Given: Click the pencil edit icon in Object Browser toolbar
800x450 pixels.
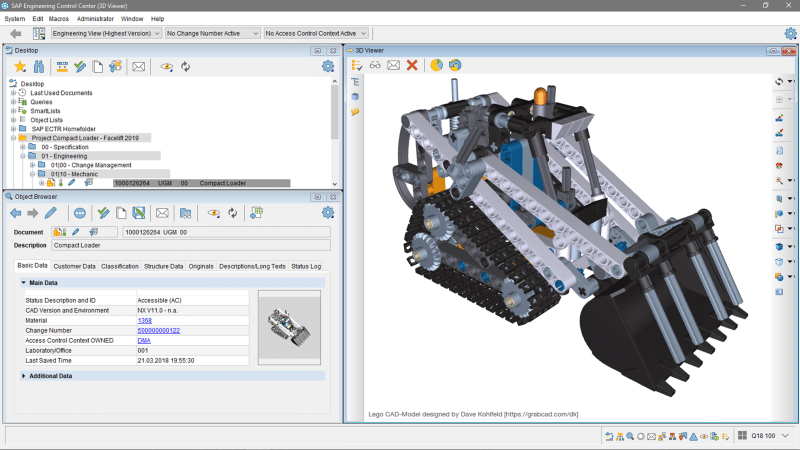Looking at the screenshot, I should pos(51,213).
